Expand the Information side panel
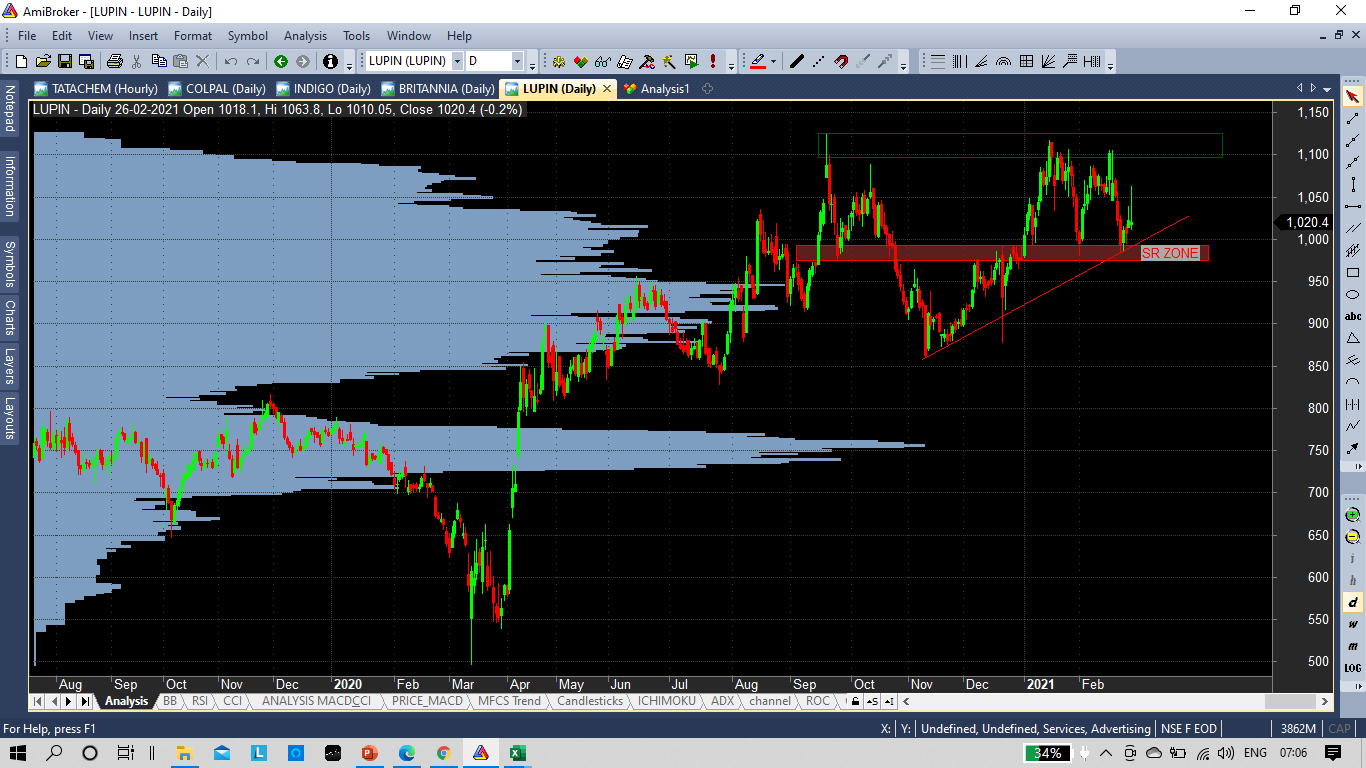 click(10, 186)
